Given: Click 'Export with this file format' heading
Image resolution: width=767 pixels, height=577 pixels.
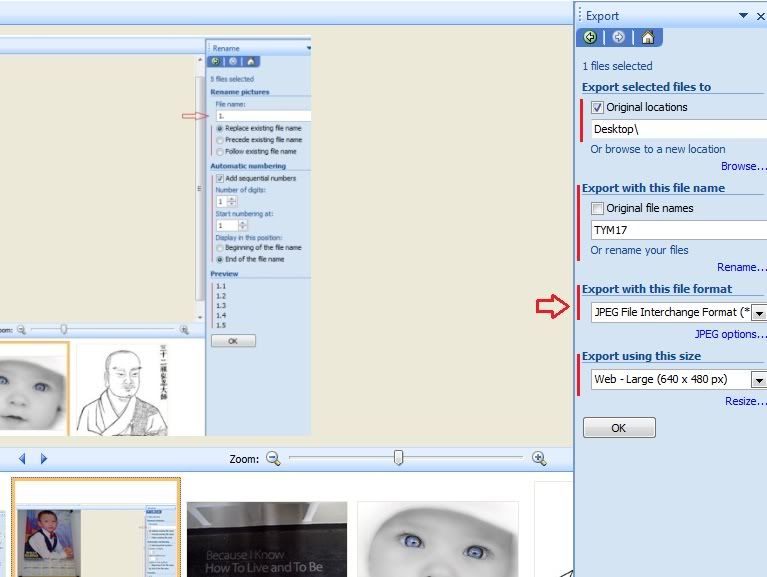Looking at the screenshot, I should click(x=656, y=289).
